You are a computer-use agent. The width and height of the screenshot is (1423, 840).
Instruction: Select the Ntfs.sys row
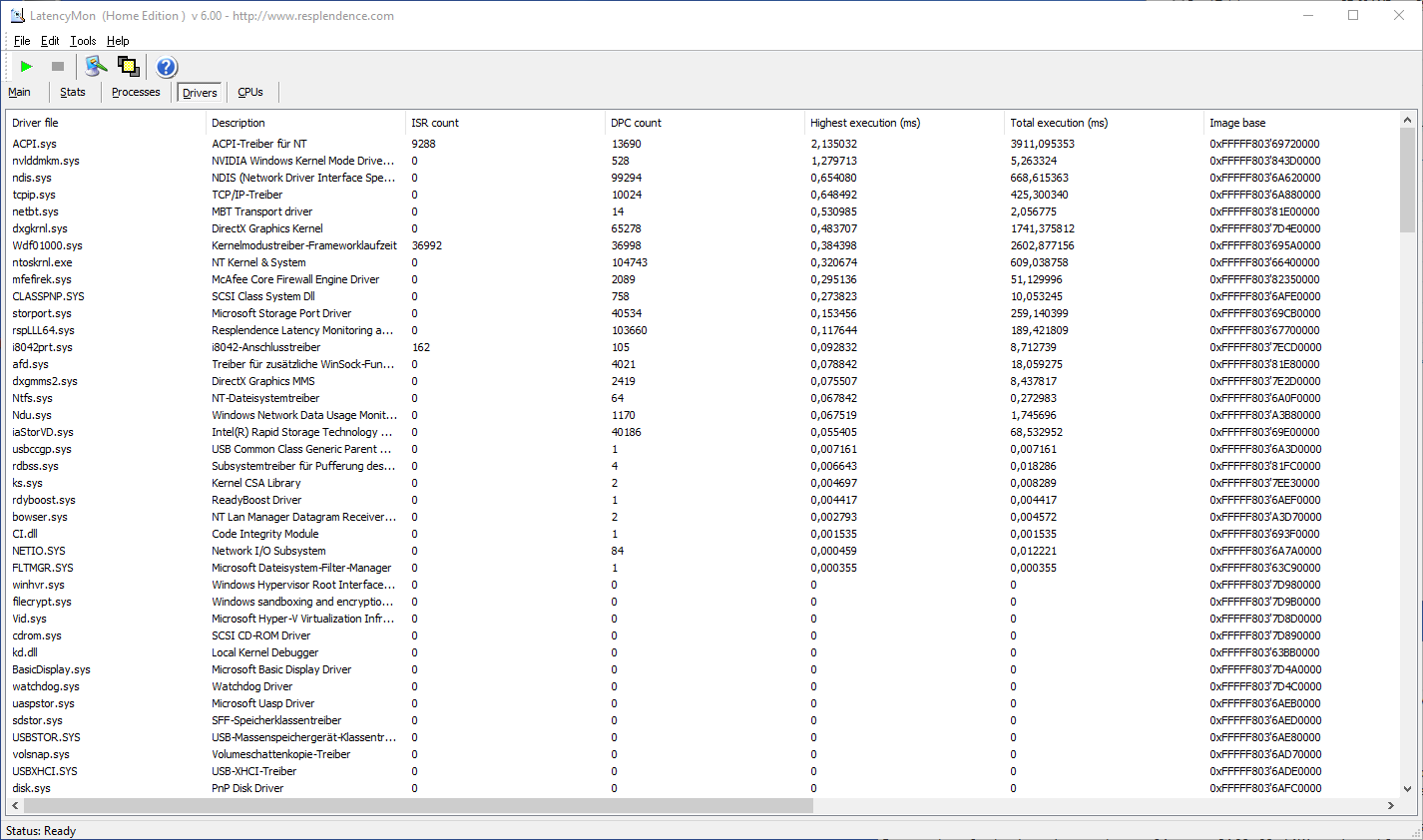coord(703,398)
